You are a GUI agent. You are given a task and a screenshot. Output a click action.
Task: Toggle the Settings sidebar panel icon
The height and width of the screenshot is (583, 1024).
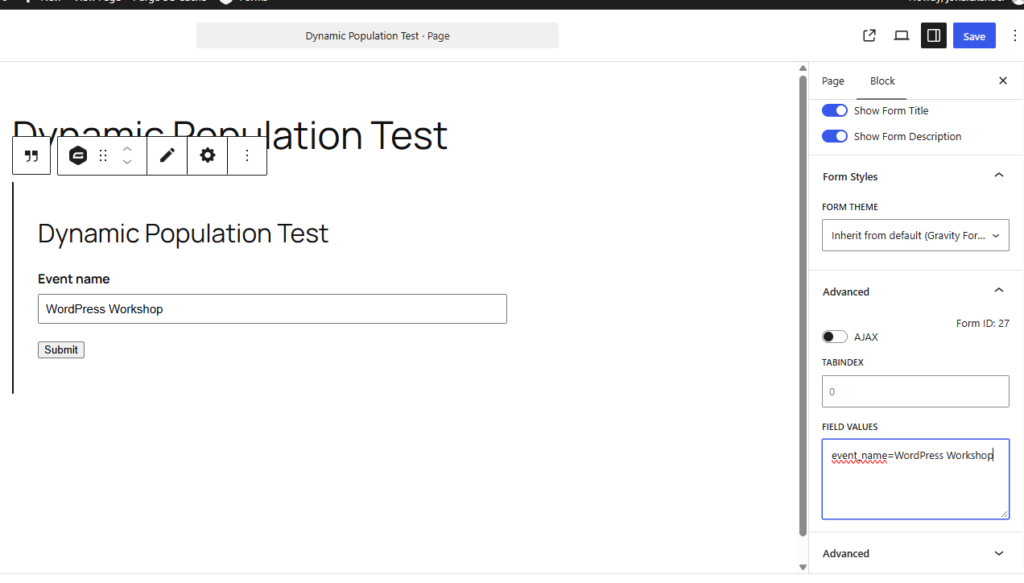[x=934, y=36]
